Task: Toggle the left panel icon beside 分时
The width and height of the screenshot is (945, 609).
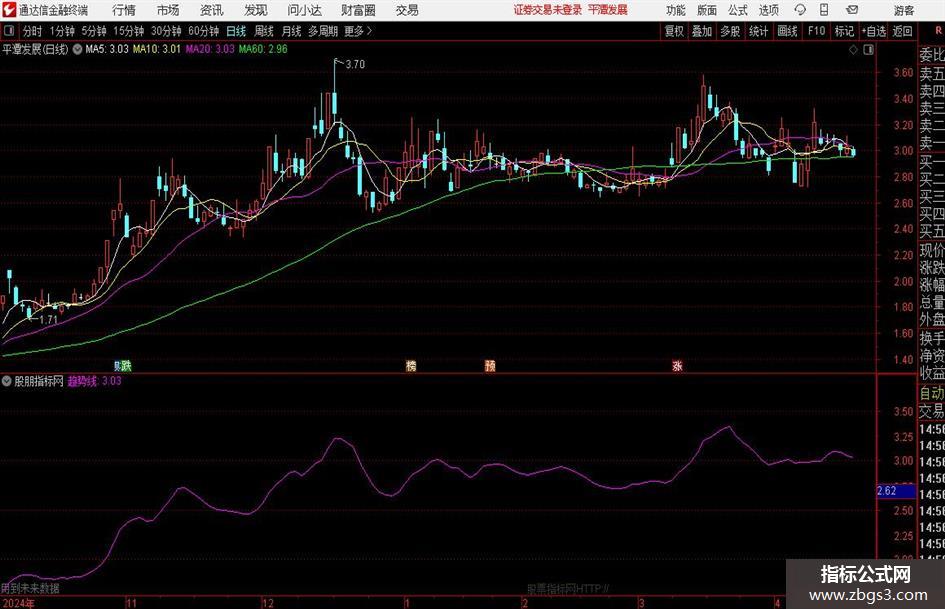Action: pyautogui.click(x=8, y=30)
